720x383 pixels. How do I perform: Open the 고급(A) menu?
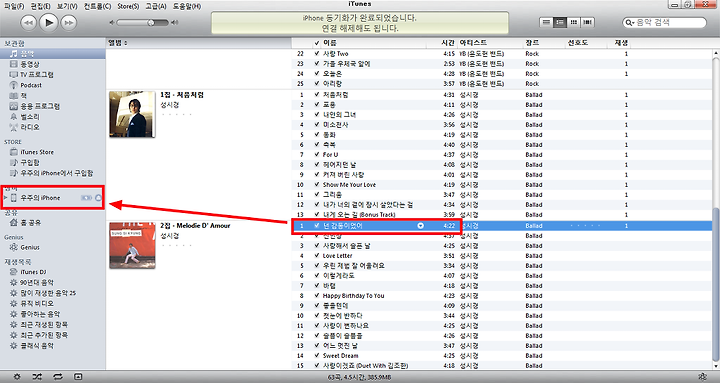(x=156, y=6)
